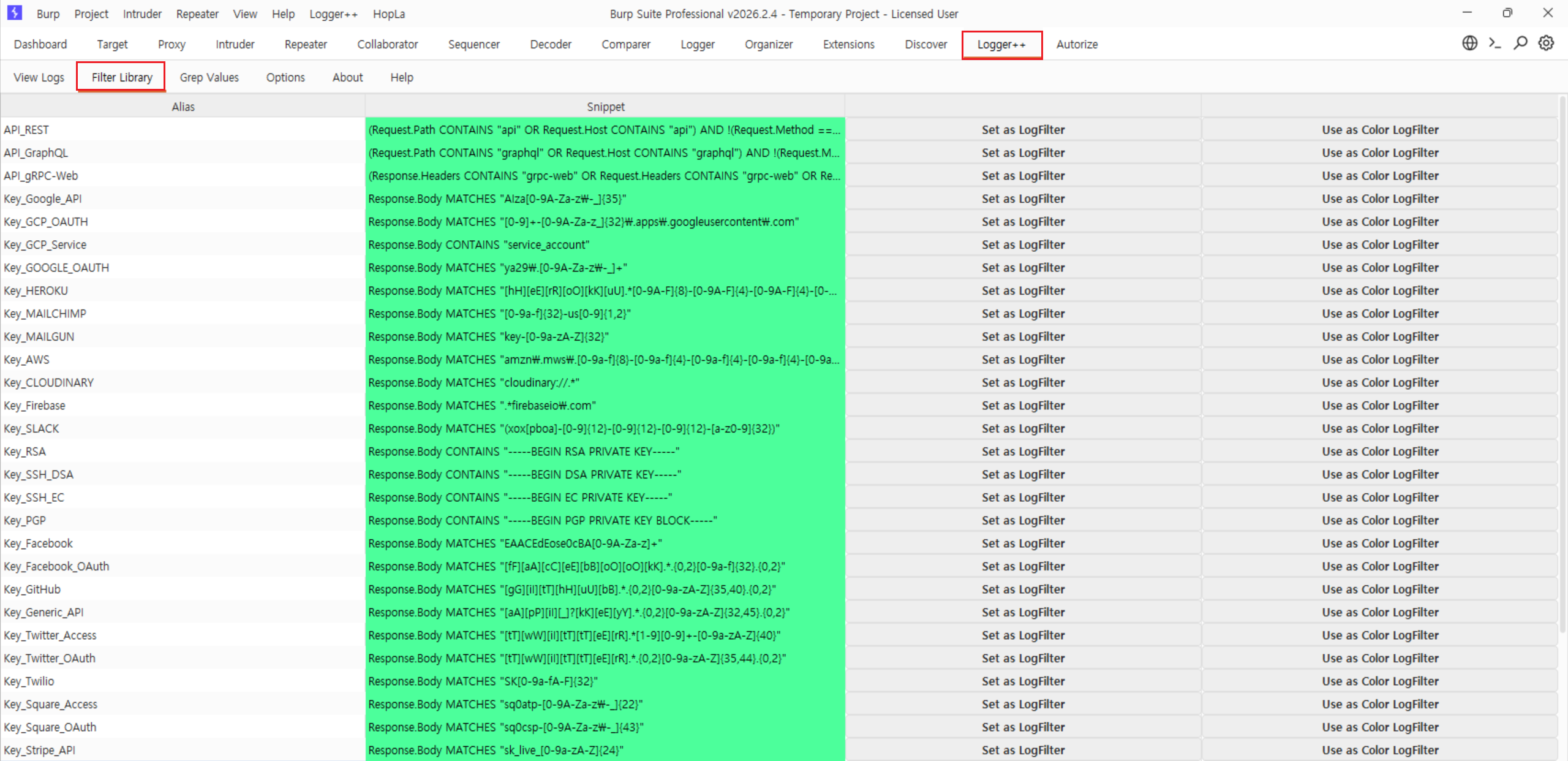This screenshot has width=1568, height=761.
Task: Switch to the Proxy tab
Action: (x=171, y=44)
